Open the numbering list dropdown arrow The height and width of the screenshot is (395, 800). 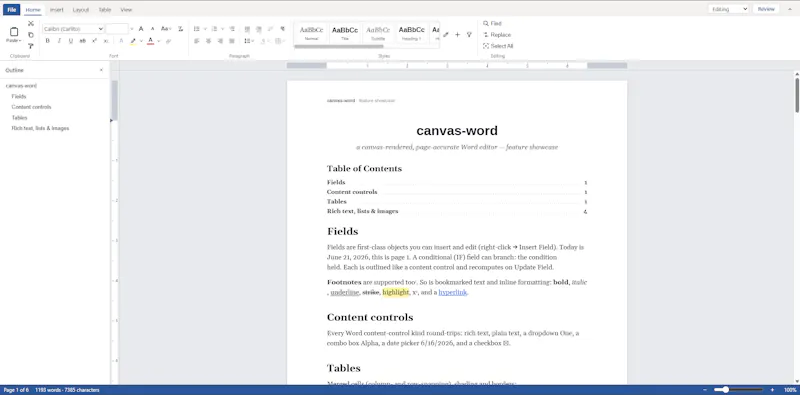[x=222, y=29]
